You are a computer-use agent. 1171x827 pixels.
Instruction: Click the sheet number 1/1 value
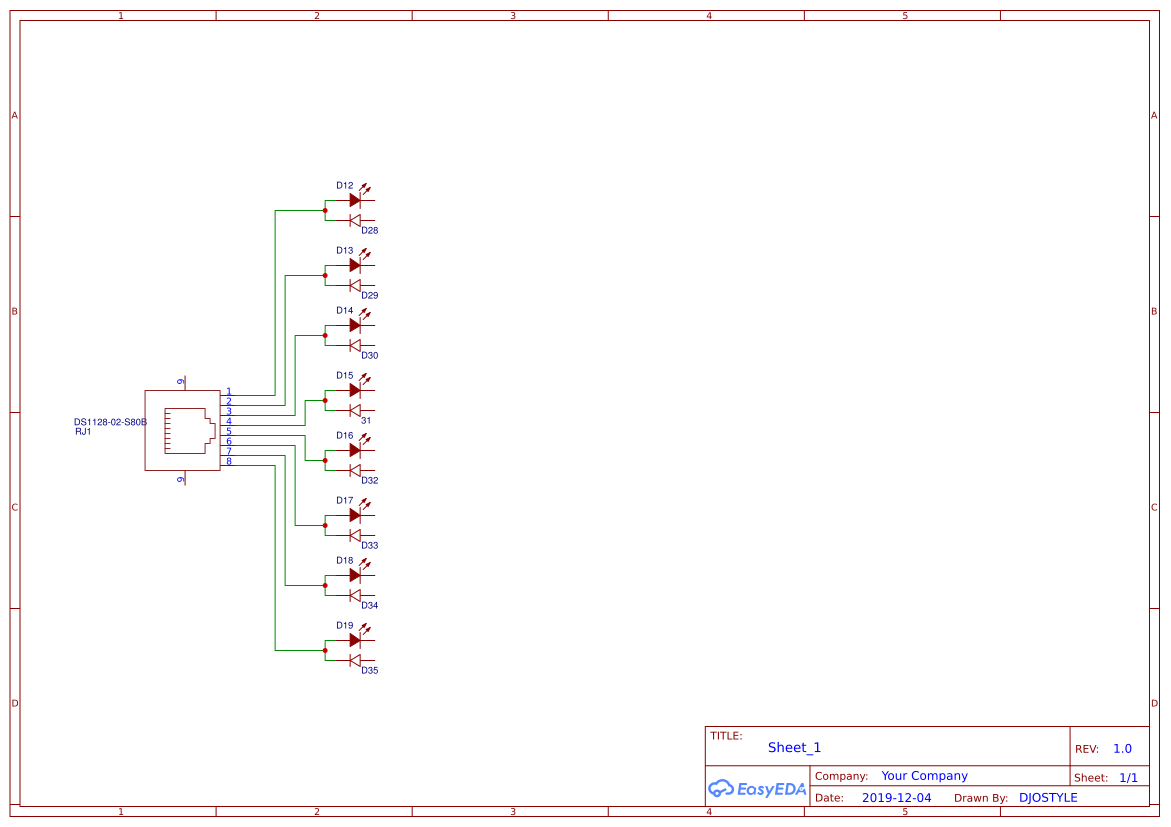[x=1128, y=778]
